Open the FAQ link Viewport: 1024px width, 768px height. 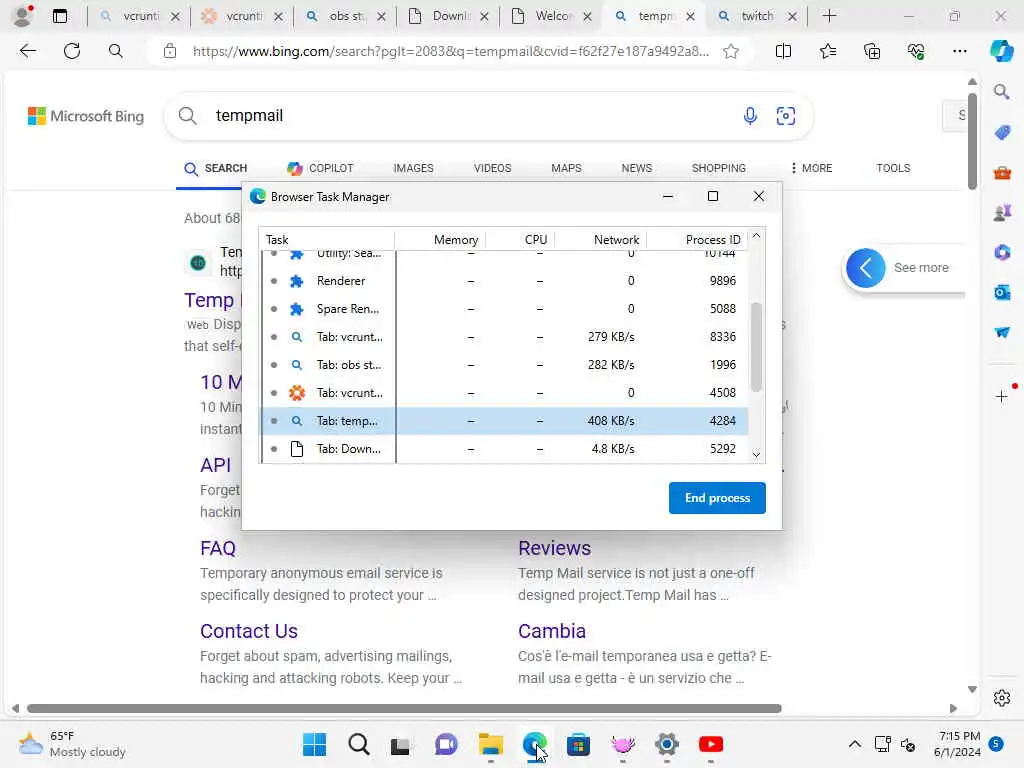[x=218, y=548]
